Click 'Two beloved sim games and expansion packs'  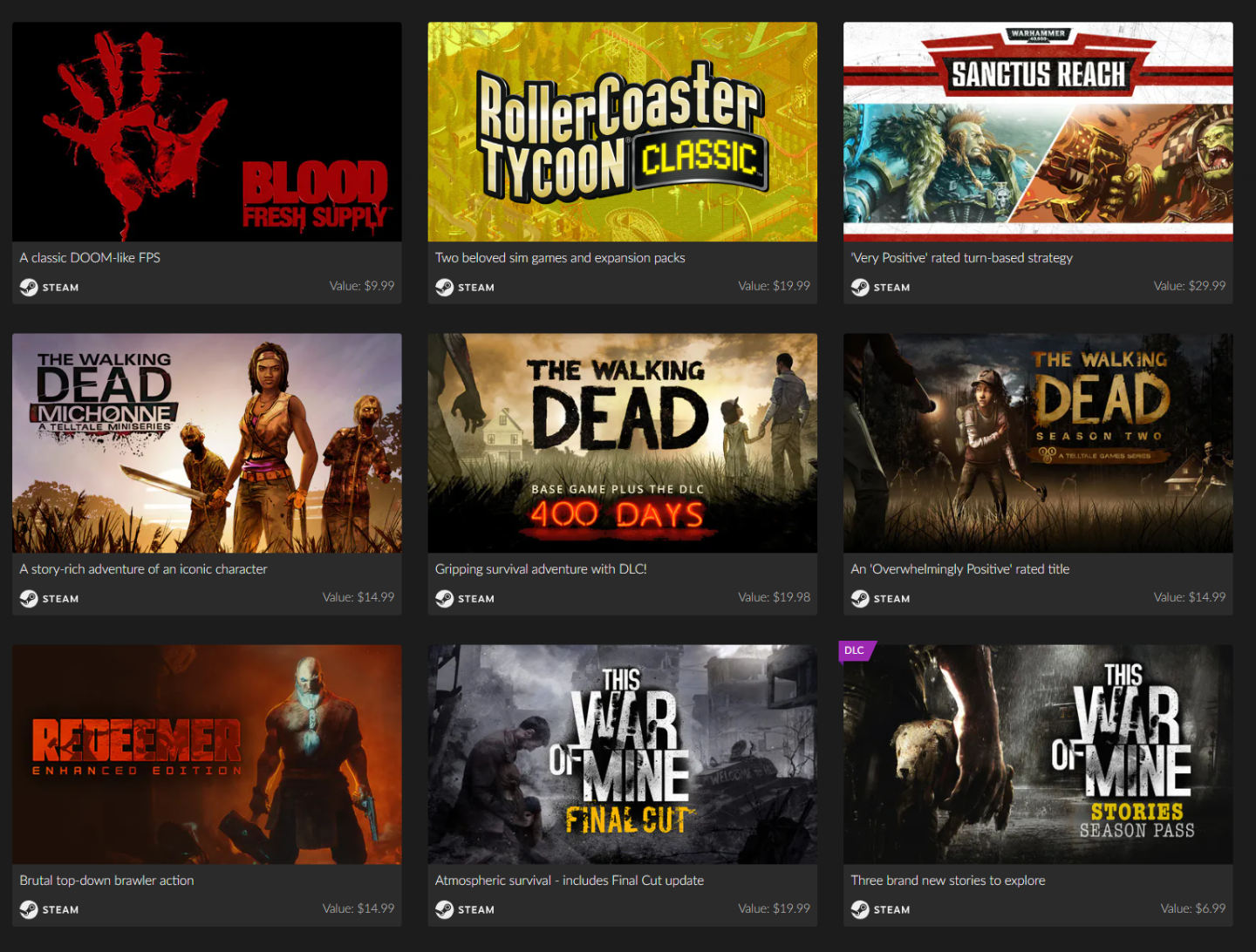[560, 258]
